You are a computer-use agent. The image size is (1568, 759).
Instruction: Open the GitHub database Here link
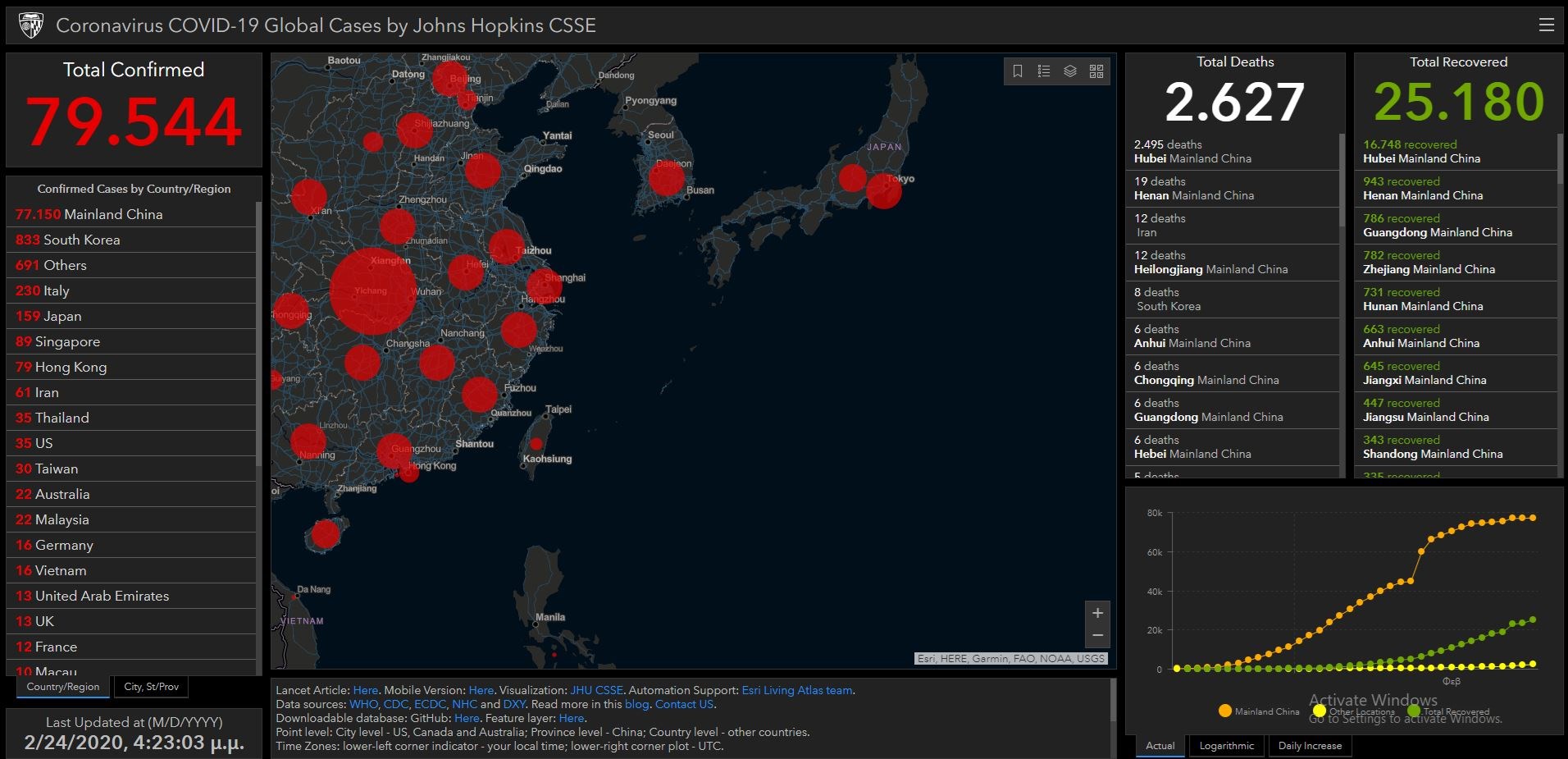point(467,718)
